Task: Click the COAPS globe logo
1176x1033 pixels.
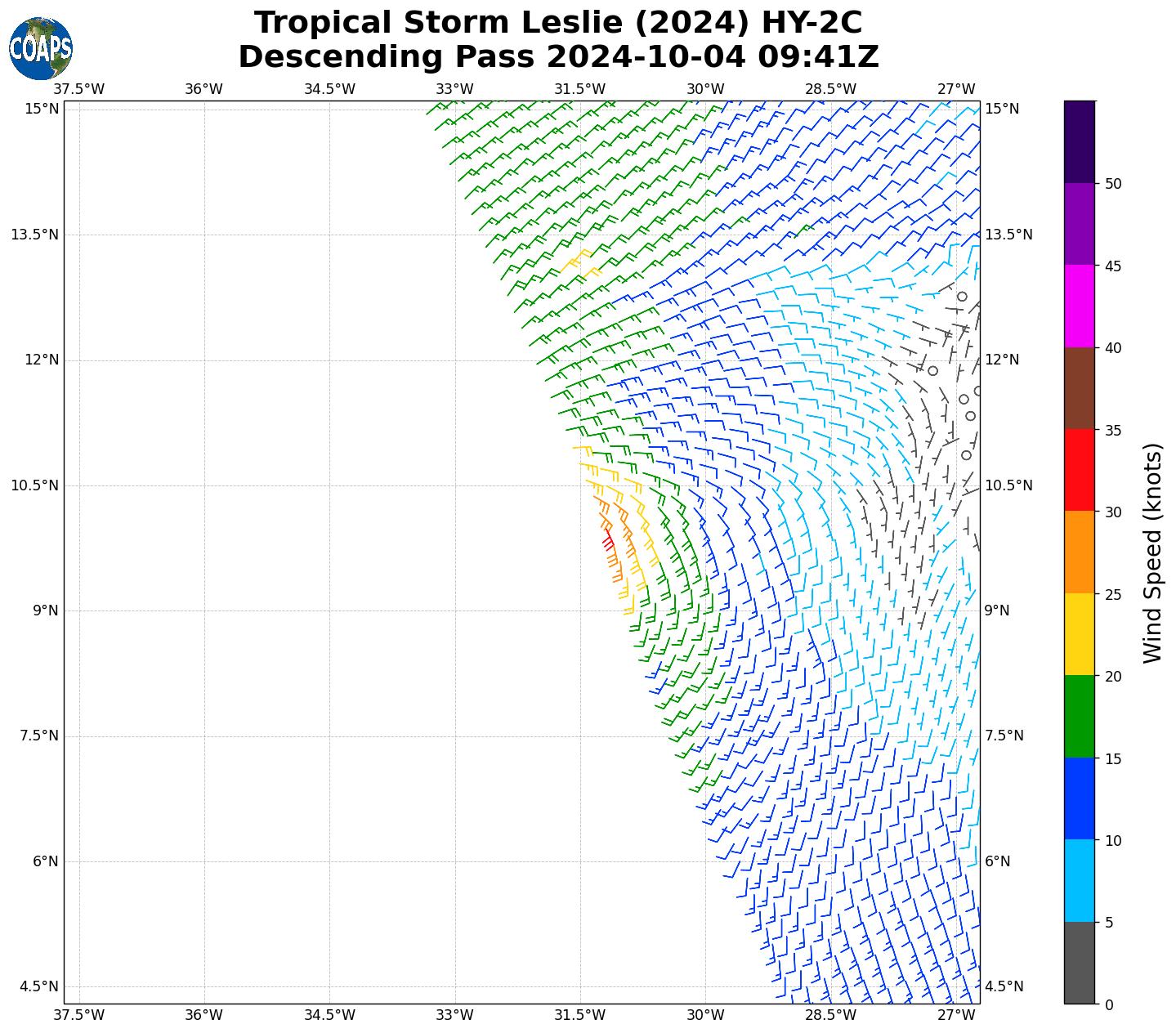Action: pos(41,48)
